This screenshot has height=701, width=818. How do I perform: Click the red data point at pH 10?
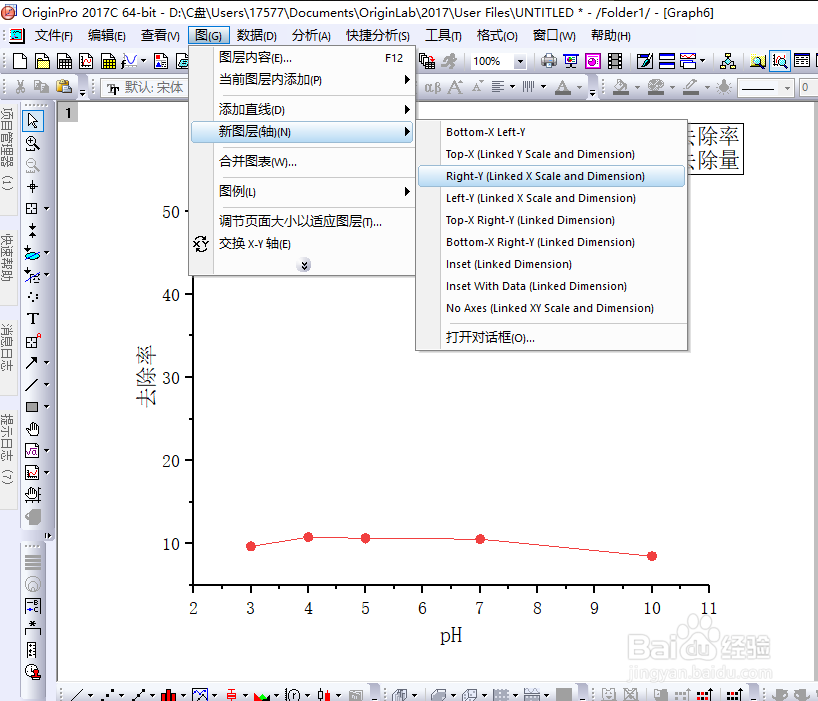(652, 556)
